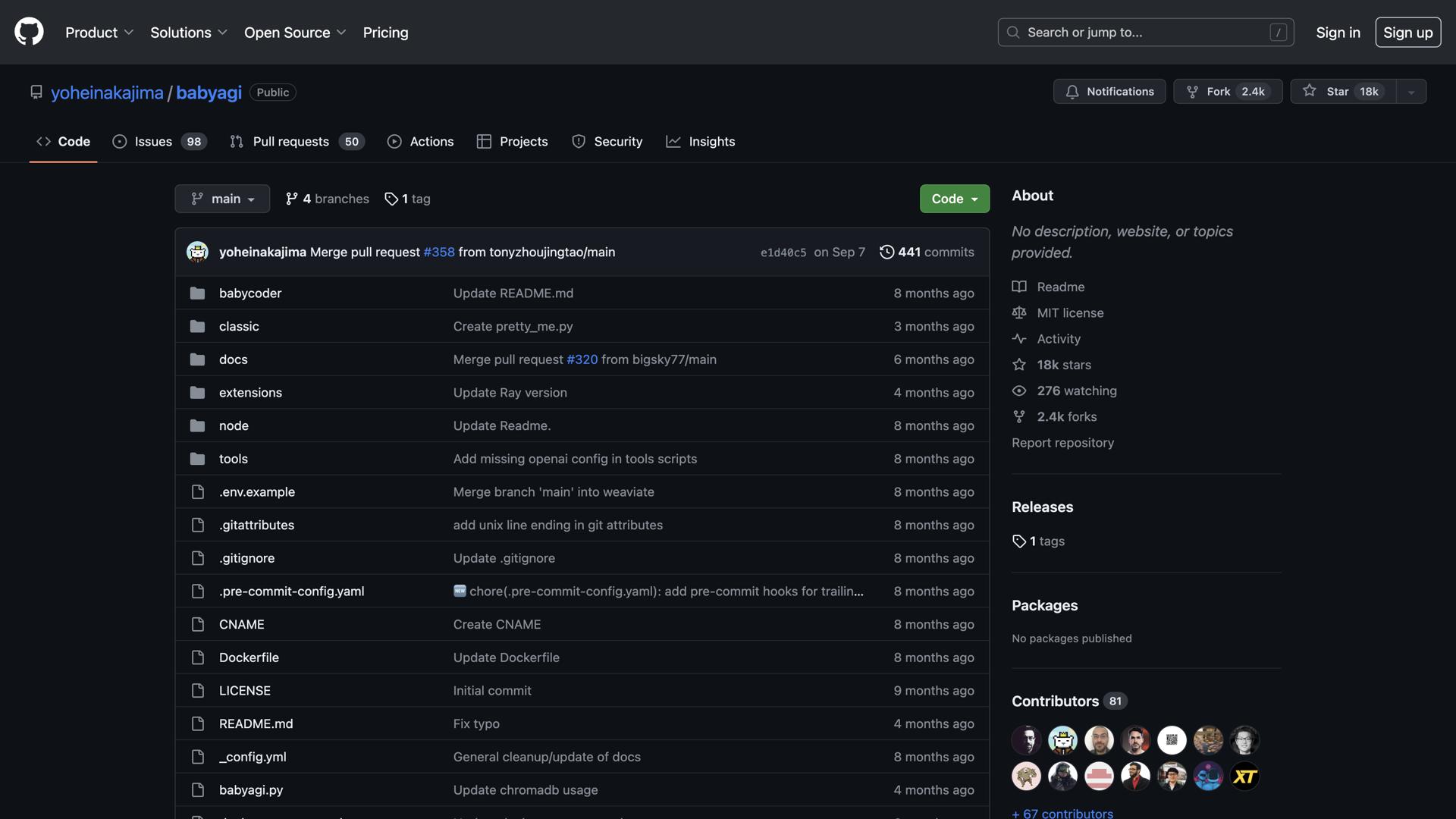The image size is (1456, 819).
Task: Open the 276 watching eye link
Action: pyautogui.click(x=1076, y=391)
